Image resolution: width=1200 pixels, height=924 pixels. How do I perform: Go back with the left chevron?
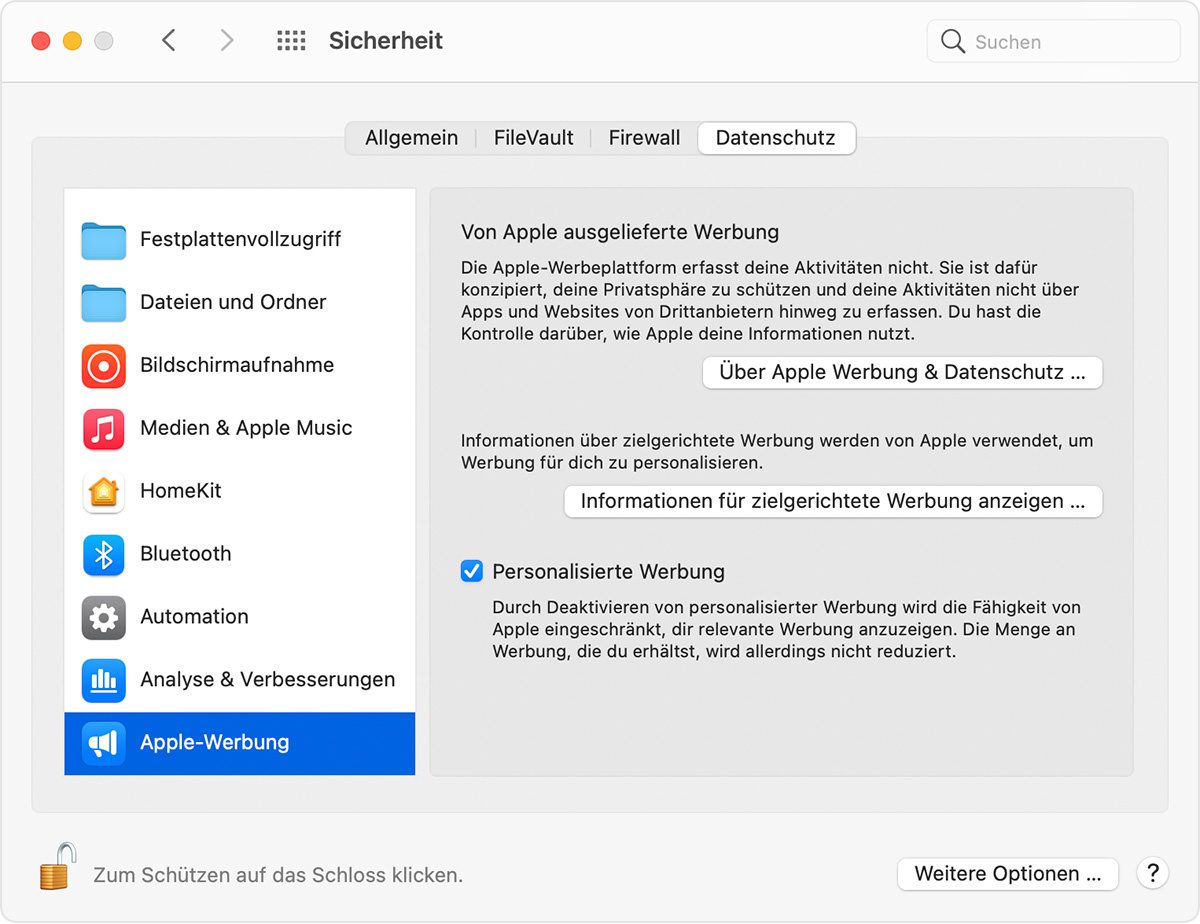tap(169, 41)
